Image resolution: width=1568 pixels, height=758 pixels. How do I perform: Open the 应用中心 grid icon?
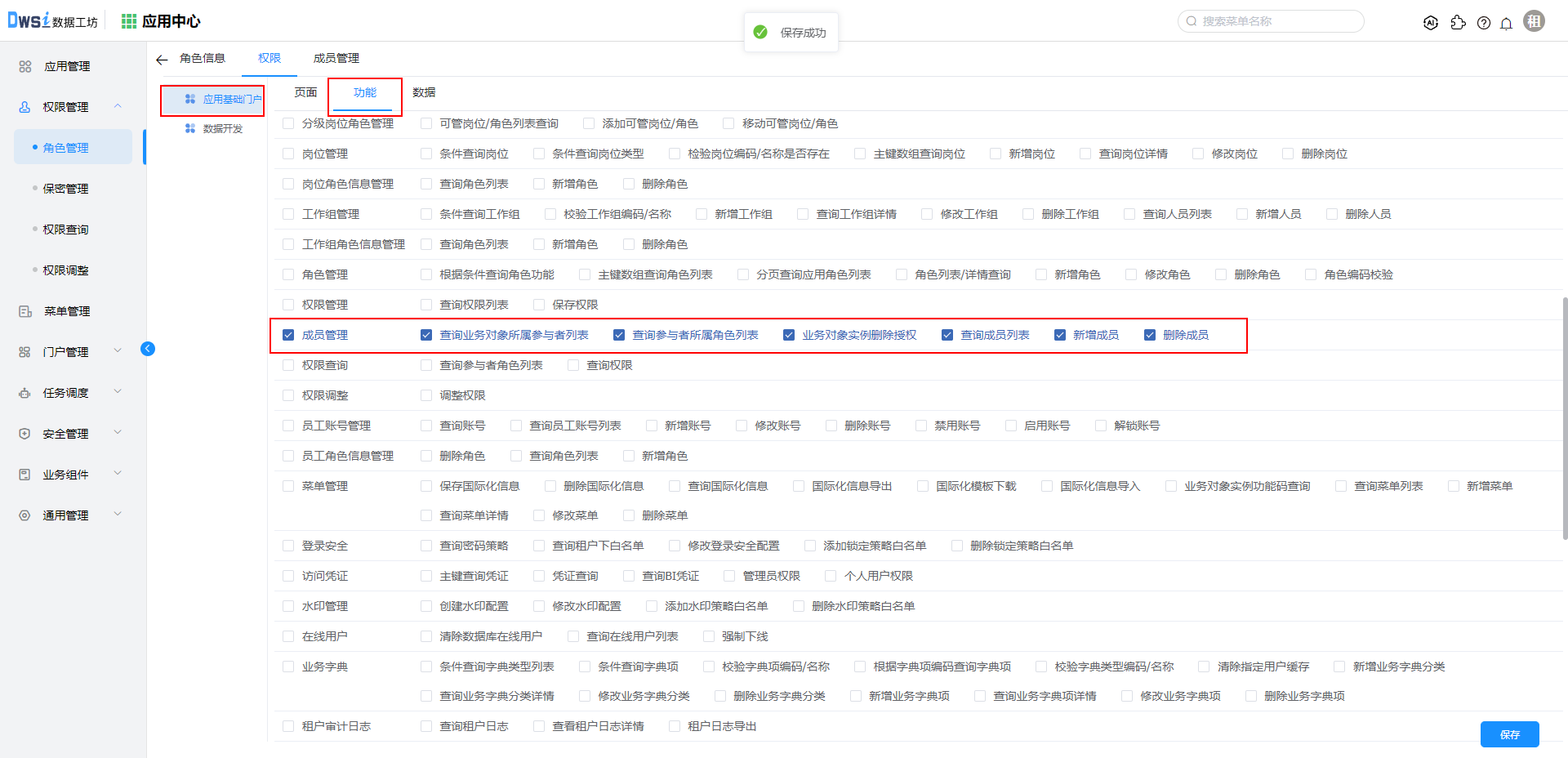[129, 21]
